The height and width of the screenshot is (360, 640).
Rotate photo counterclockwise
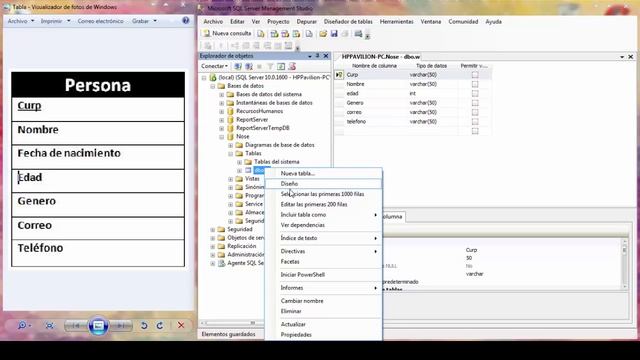pos(144,325)
